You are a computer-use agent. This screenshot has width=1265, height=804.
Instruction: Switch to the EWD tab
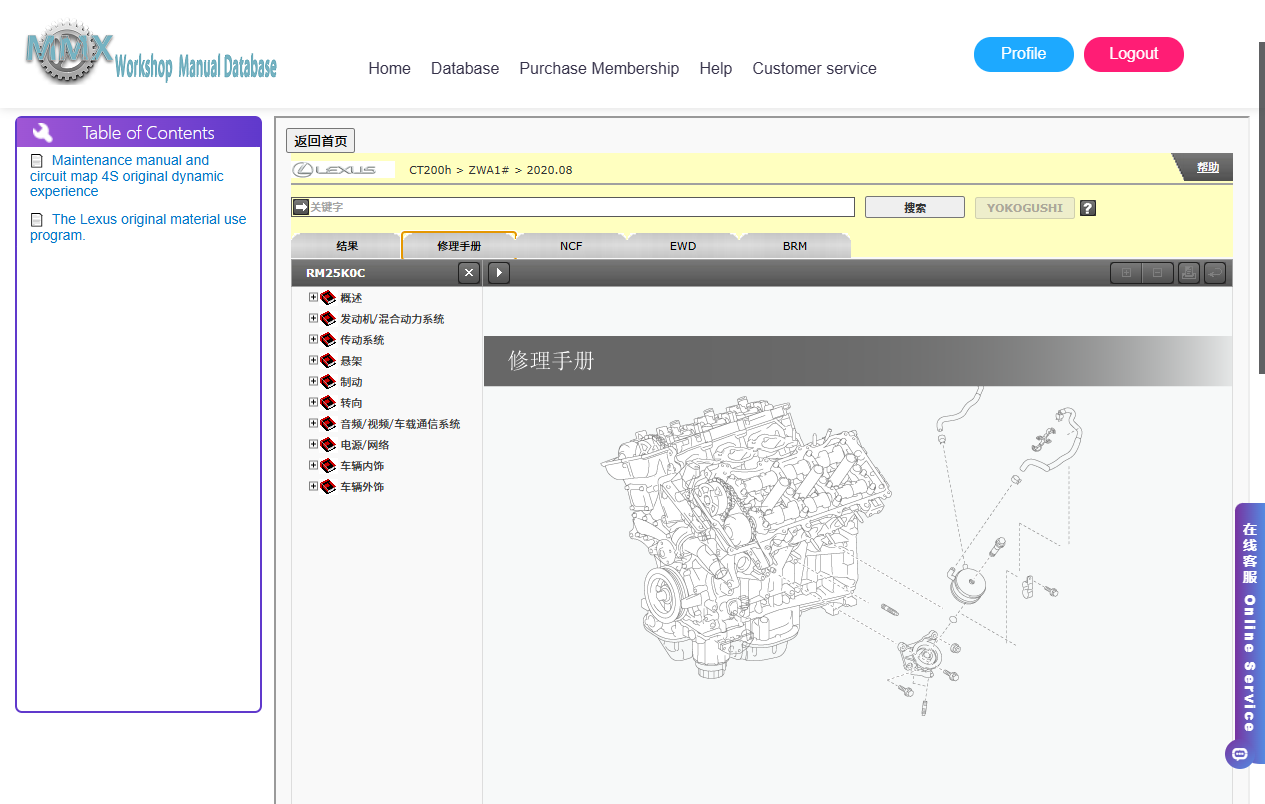click(x=683, y=246)
